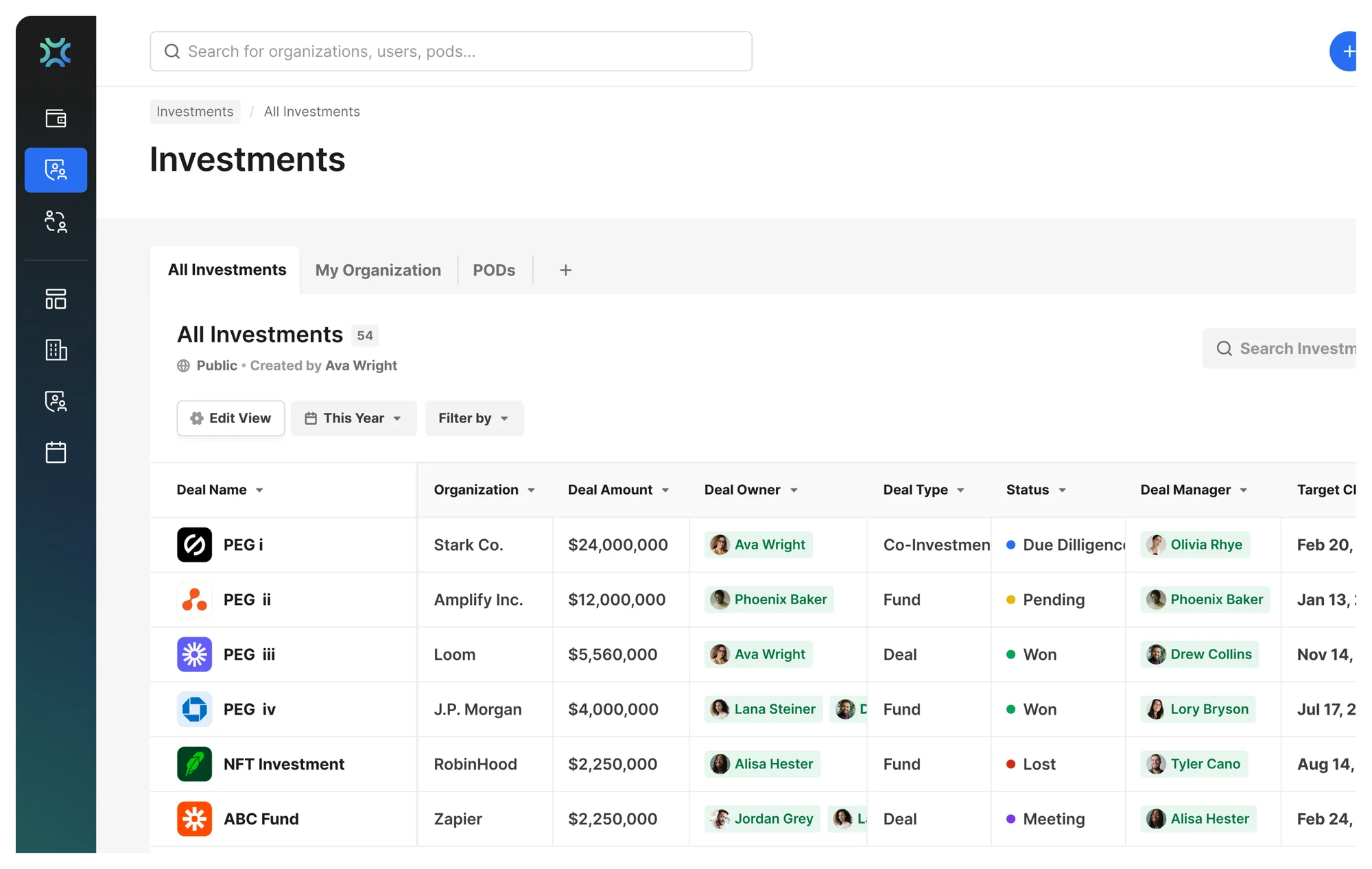Click the Phoenix Baker manager tag
The width and height of the screenshot is (1372, 869).
(x=1205, y=599)
